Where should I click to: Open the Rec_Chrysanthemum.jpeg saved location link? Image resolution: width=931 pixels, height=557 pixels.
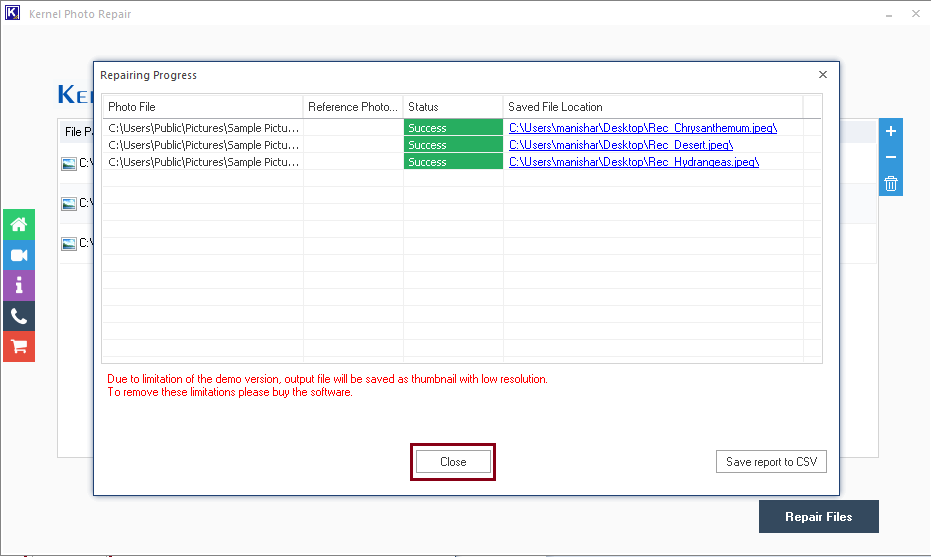(x=643, y=128)
